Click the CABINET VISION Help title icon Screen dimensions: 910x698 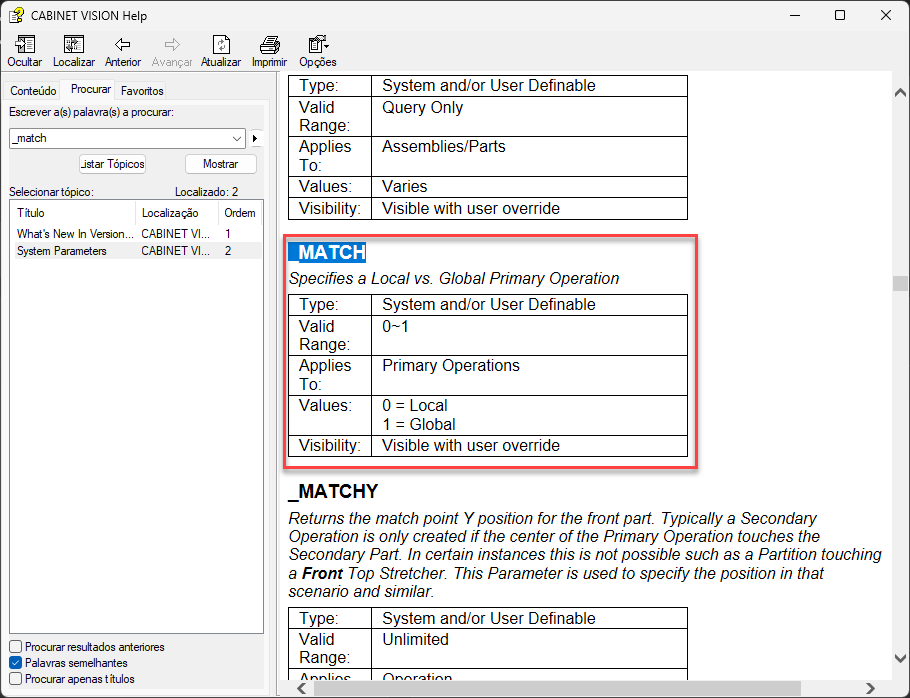[x=16, y=15]
